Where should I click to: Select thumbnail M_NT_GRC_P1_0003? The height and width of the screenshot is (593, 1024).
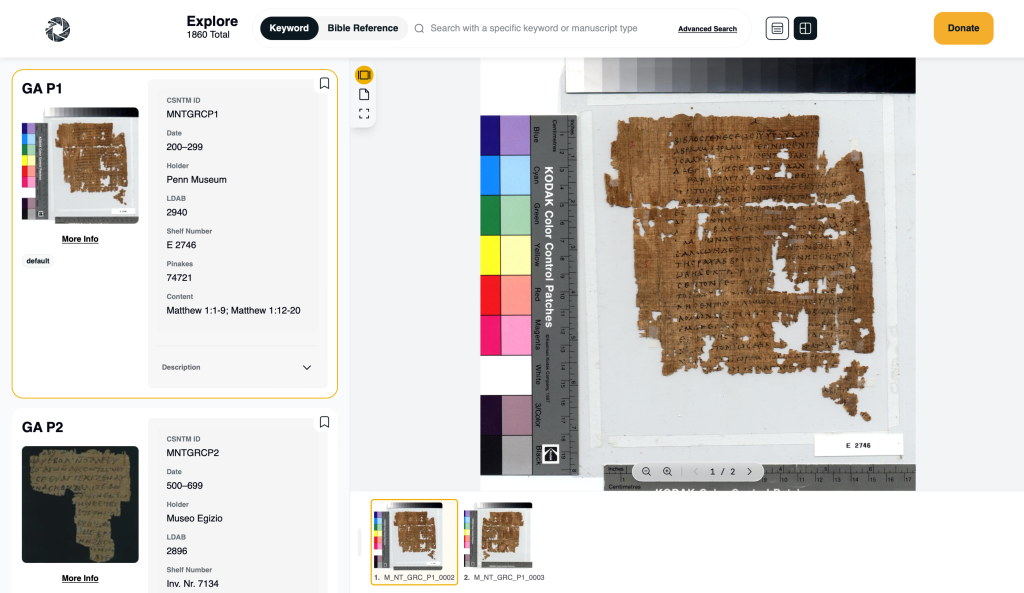(x=497, y=540)
